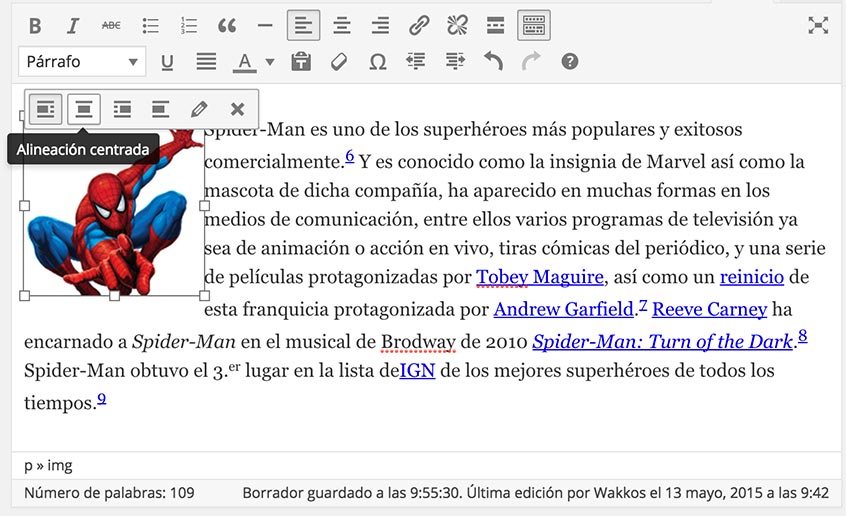The width and height of the screenshot is (846, 516).
Task: Remove the image with X icon
Action: (x=237, y=110)
